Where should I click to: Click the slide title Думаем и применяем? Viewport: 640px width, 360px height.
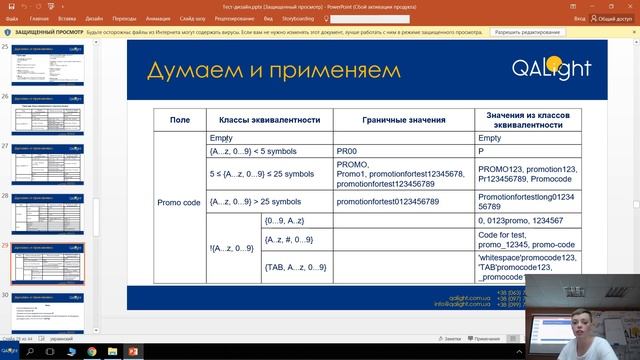click(273, 70)
